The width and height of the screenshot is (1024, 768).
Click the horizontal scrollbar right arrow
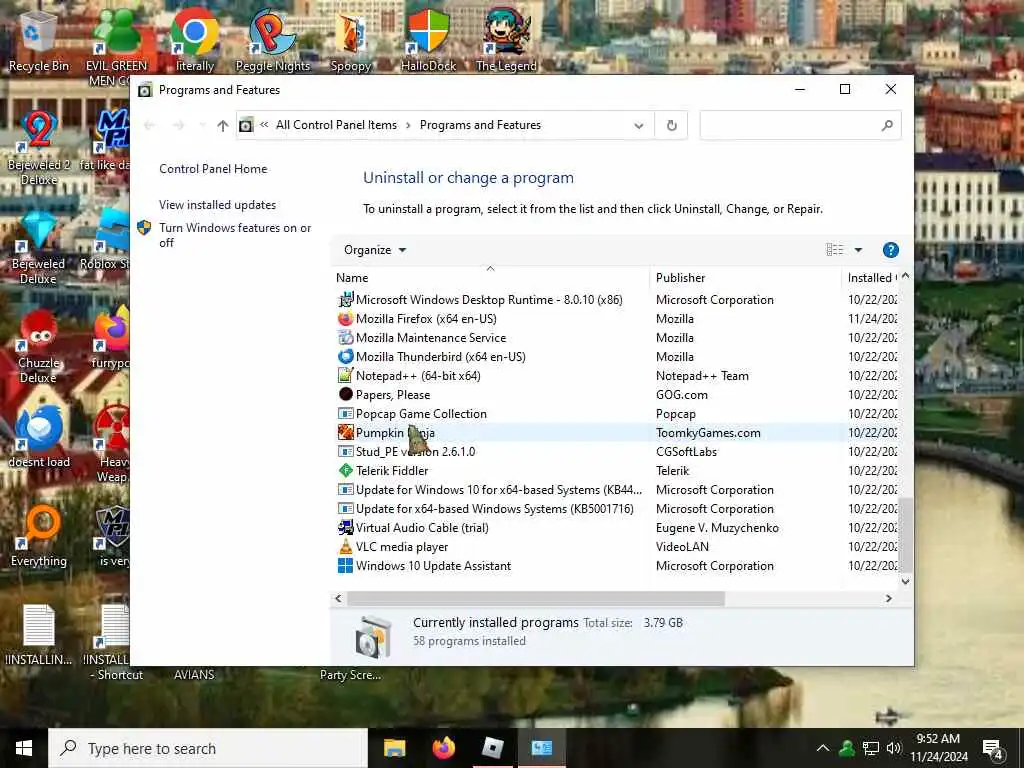888,598
